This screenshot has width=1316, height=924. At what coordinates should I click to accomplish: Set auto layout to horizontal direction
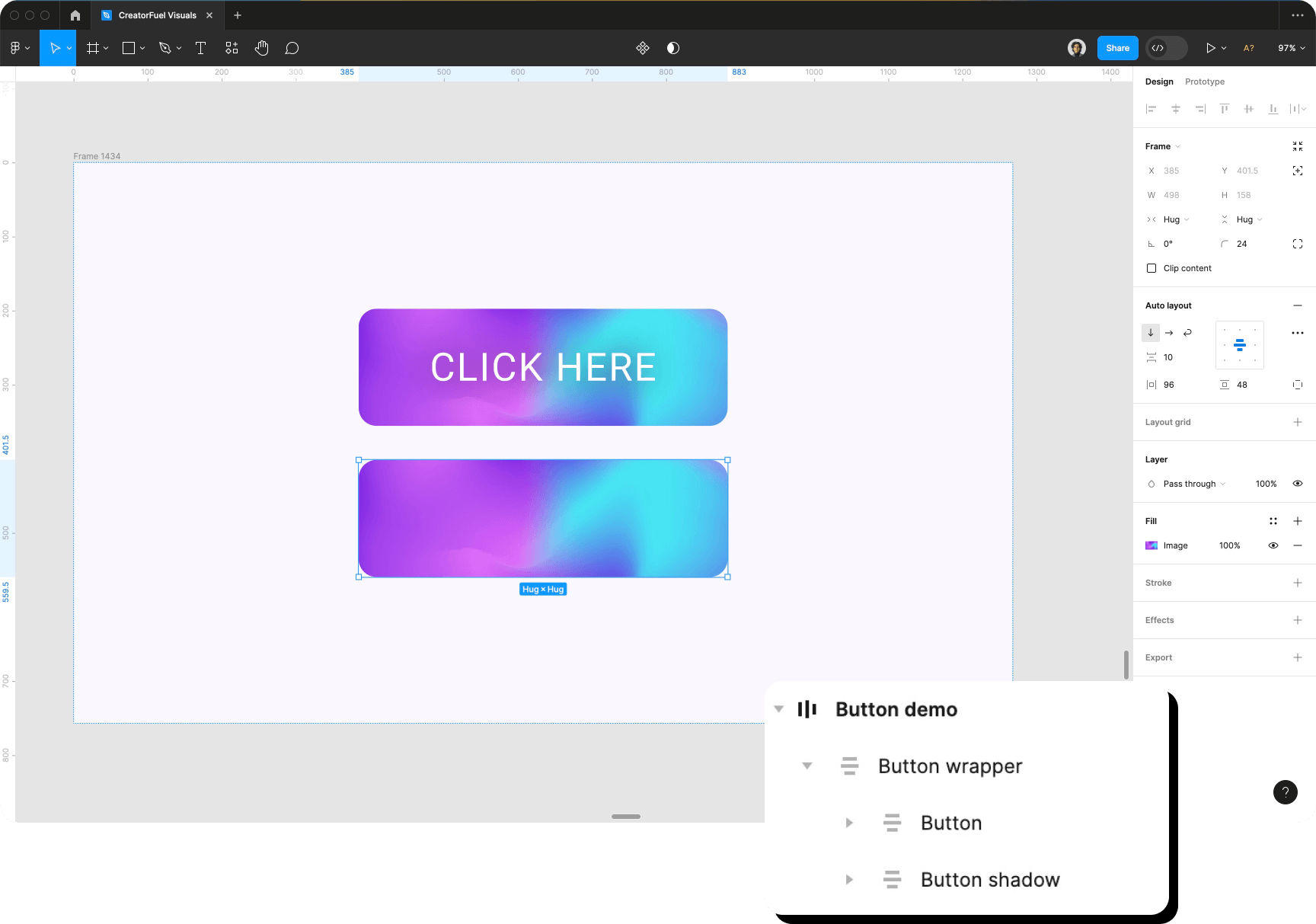pyautogui.click(x=1169, y=333)
